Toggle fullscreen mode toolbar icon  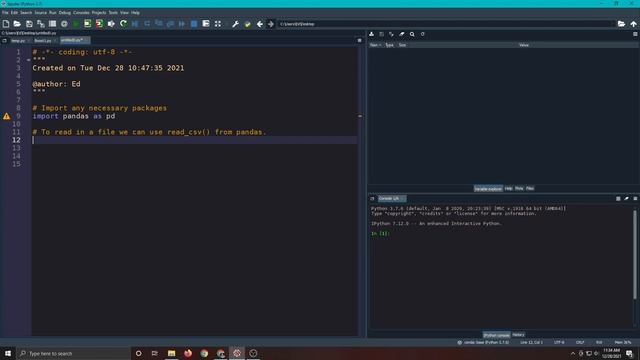click(218, 24)
